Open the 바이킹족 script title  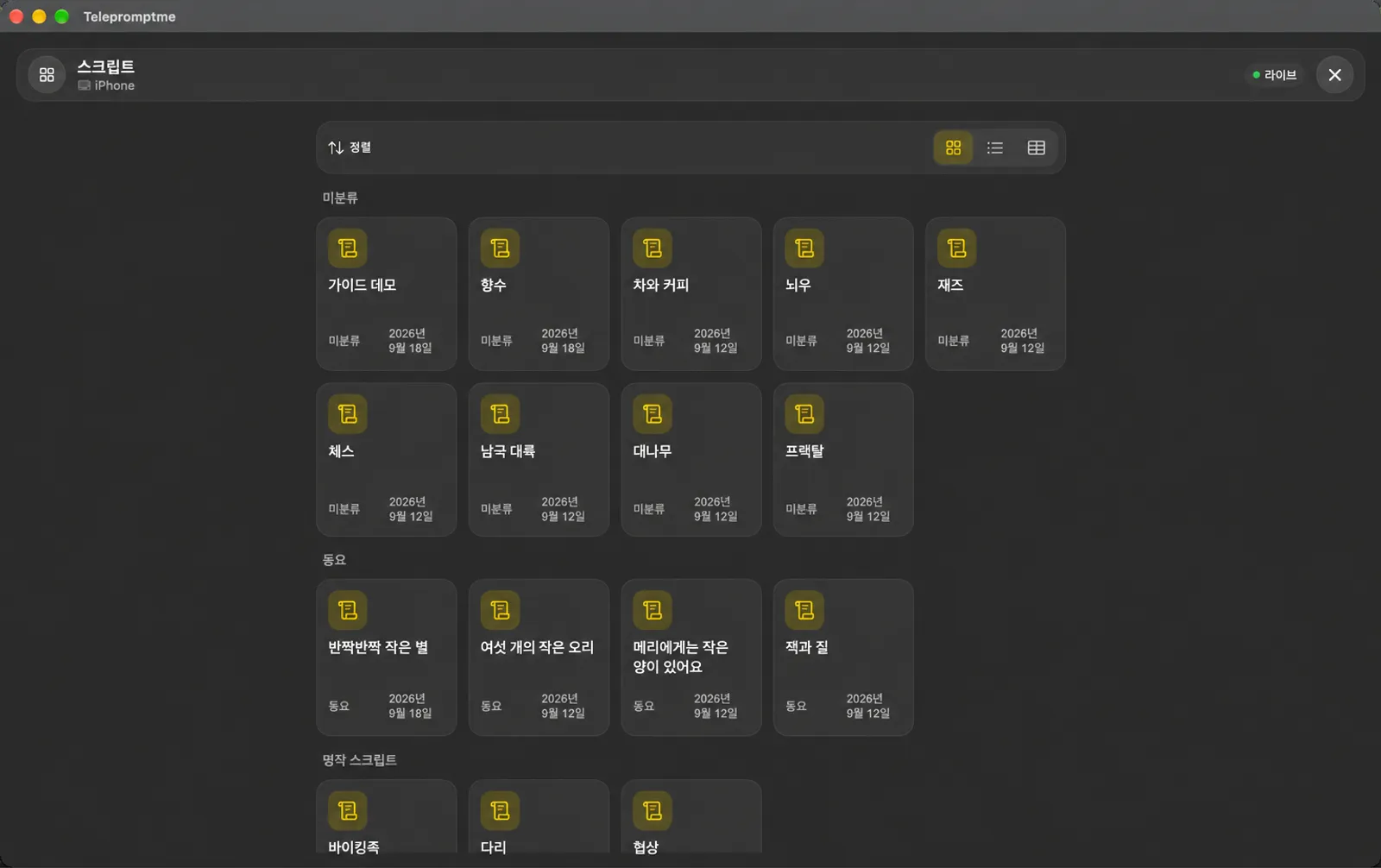pos(354,846)
